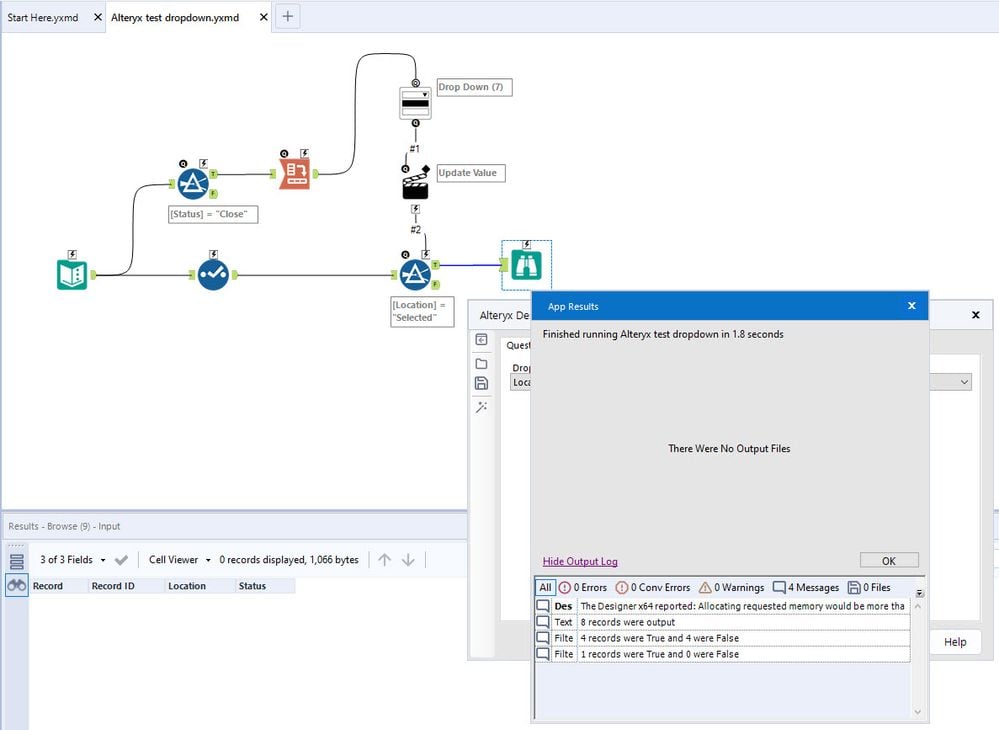Viewport: 999px width, 730px height.
Task: Click the down arrow in the Results toolbar
Action: [x=408, y=560]
